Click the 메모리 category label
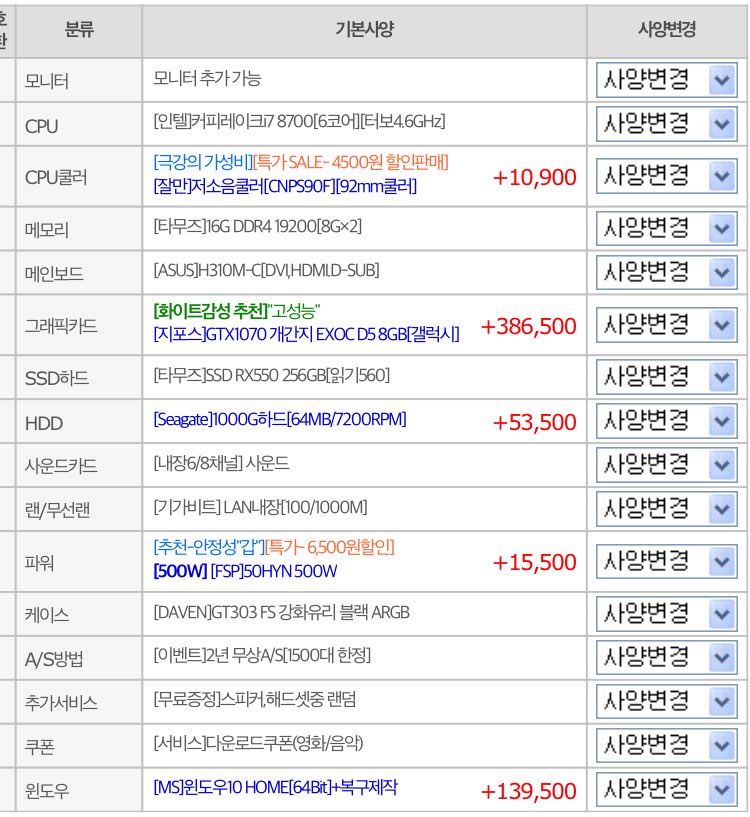The width and height of the screenshot is (750, 817). pyautogui.click(x=47, y=230)
